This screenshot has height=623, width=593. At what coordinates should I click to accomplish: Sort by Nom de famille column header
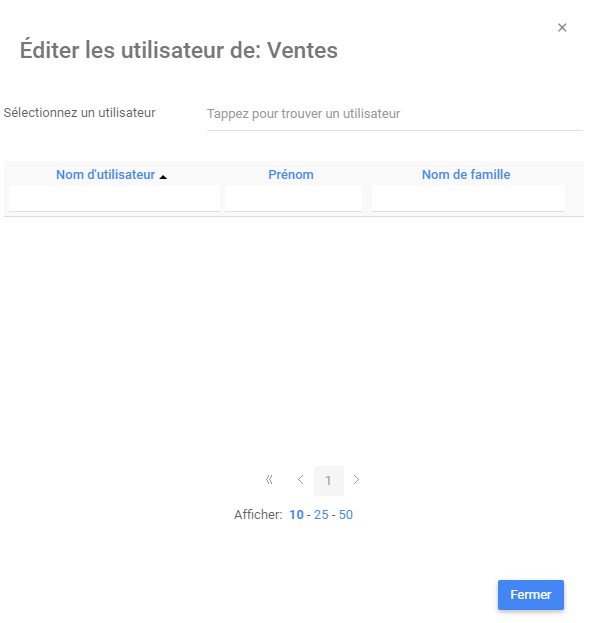coord(466,174)
